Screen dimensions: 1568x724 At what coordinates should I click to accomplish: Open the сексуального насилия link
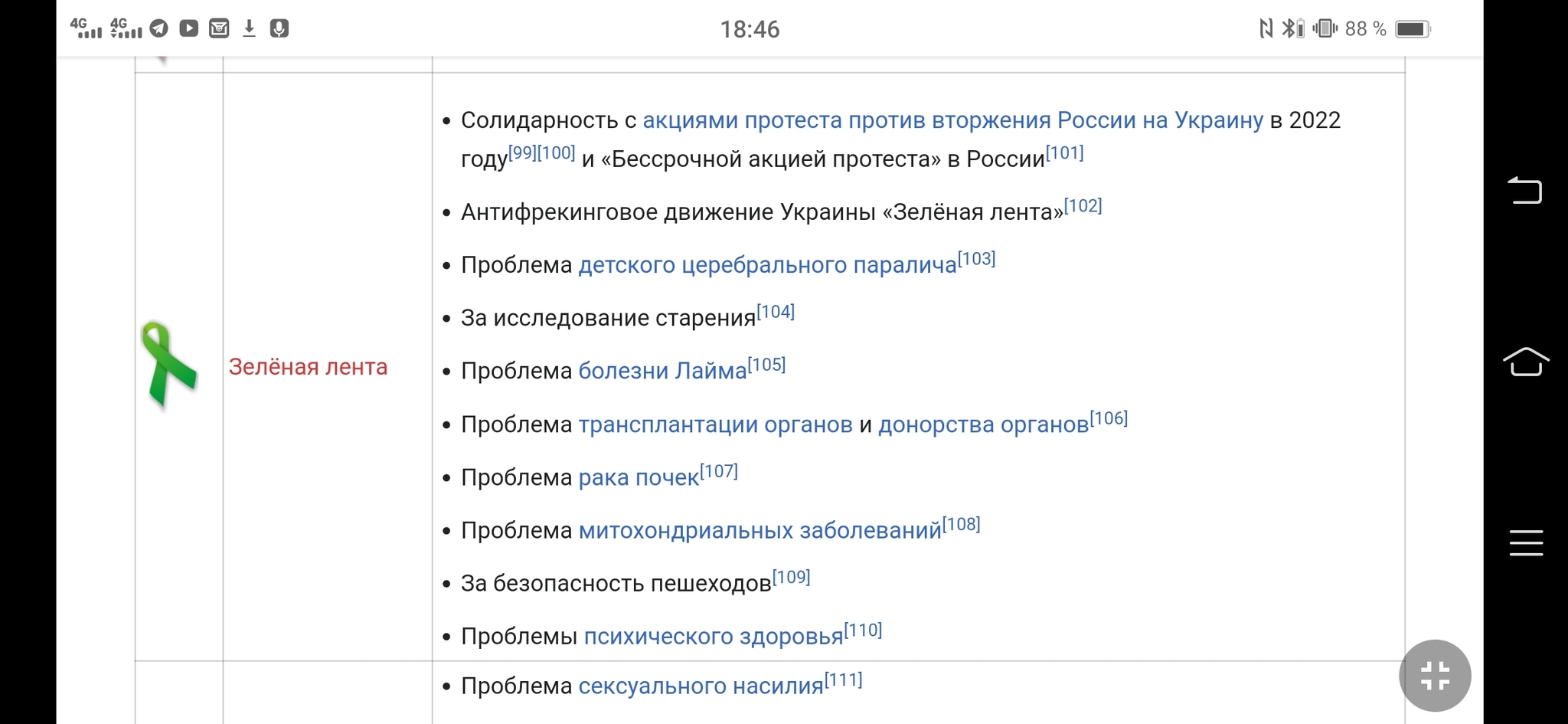(x=701, y=686)
